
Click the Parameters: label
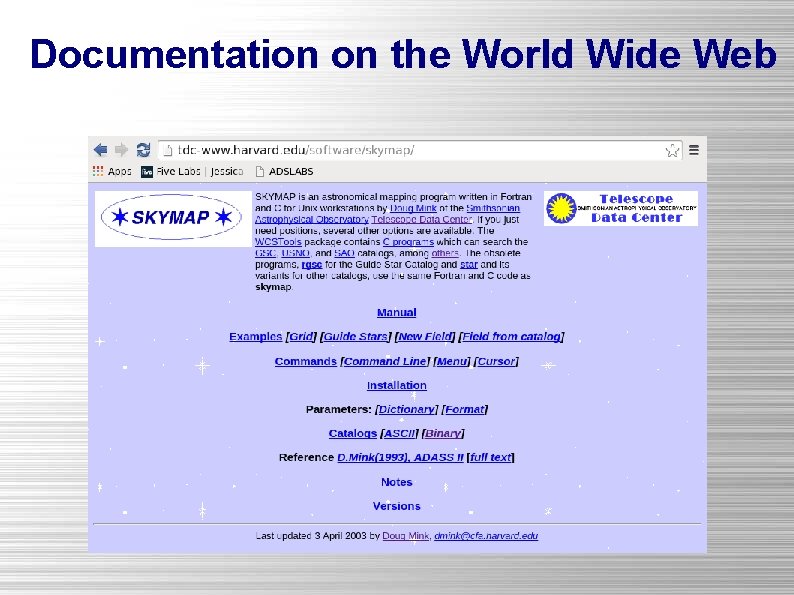tap(339, 409)
